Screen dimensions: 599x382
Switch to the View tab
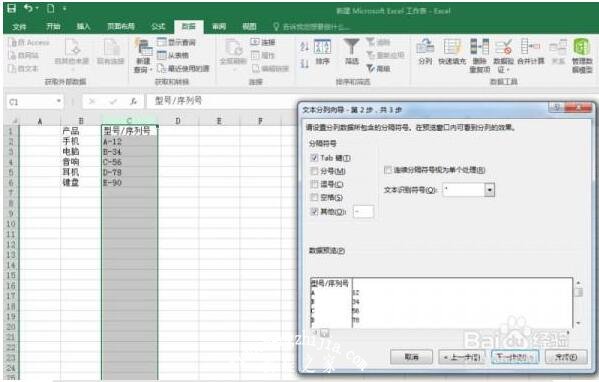(x=249, y=26)
